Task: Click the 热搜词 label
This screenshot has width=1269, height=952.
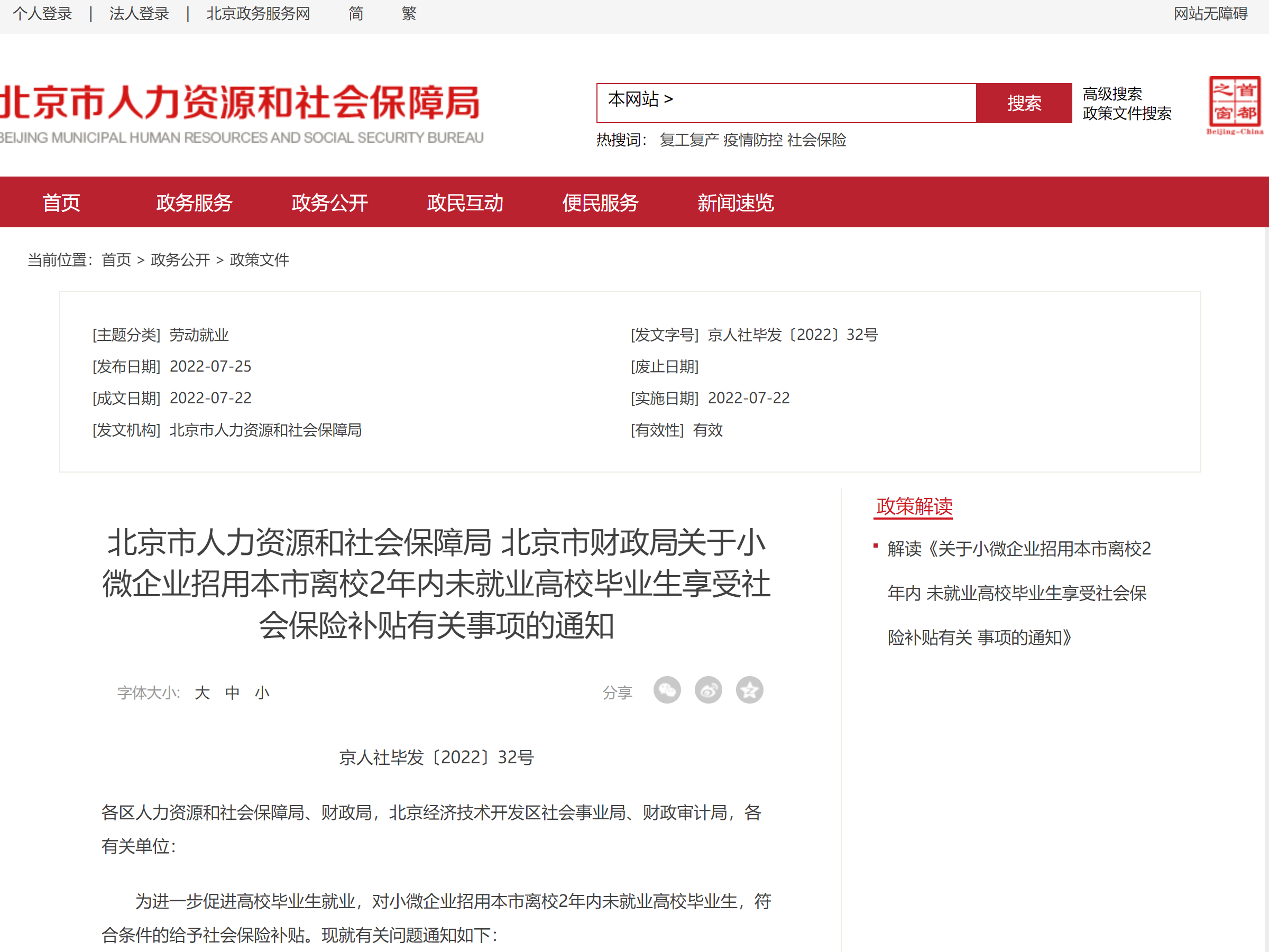Action: 622,140
